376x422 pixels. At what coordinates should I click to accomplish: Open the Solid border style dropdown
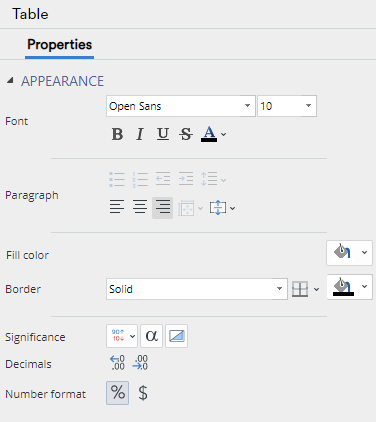197,289
